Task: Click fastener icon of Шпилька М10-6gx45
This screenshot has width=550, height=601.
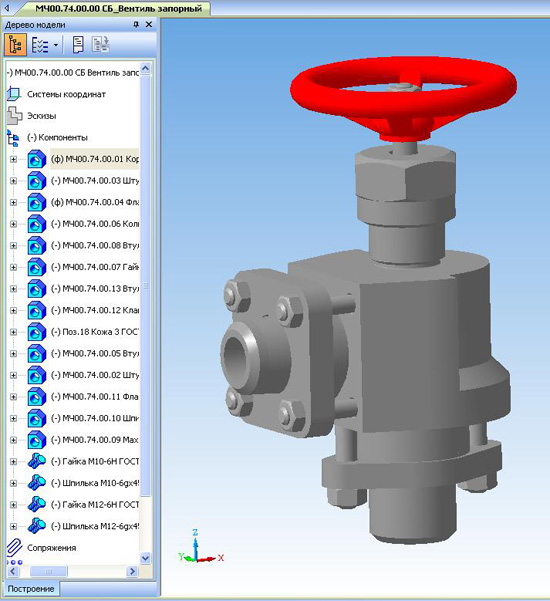Action: click(37, 483)
